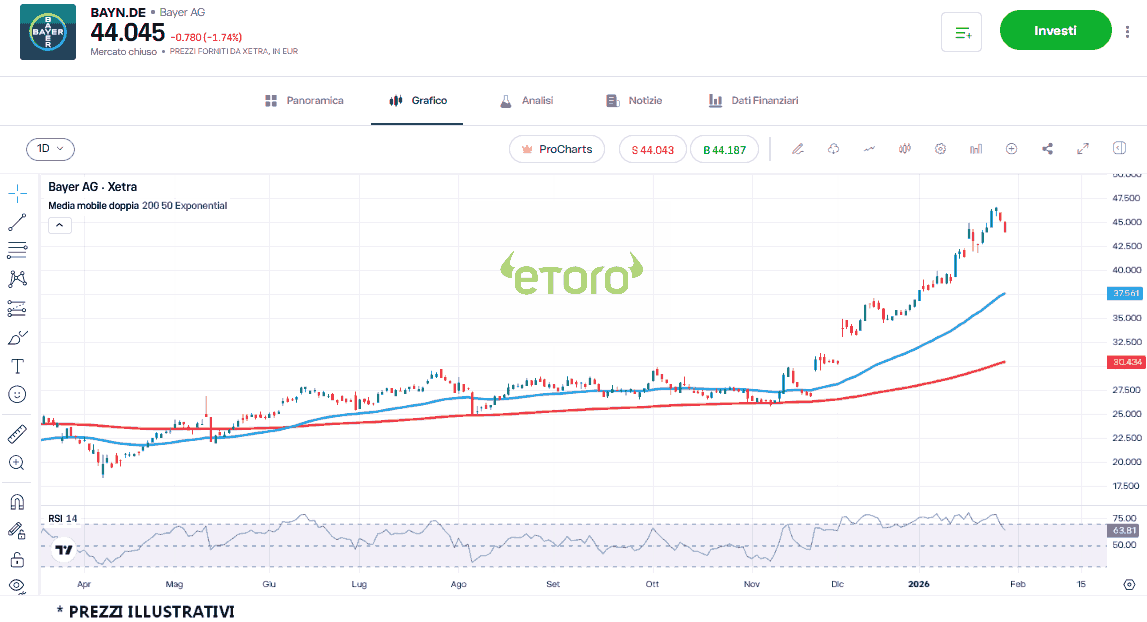
Task: Select the brush drawing tool
Action: tap(17, 338)
